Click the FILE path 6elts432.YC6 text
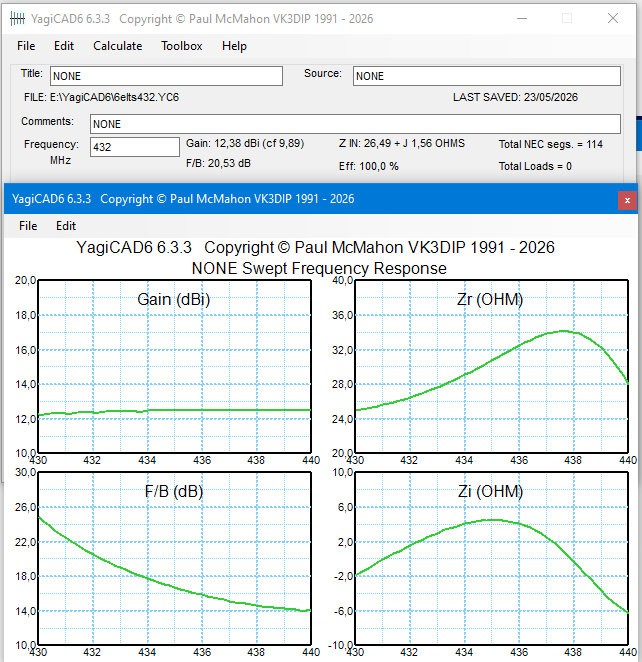Image resolution: width=642 pixels, height=662 pixels. tap(101, 97)
